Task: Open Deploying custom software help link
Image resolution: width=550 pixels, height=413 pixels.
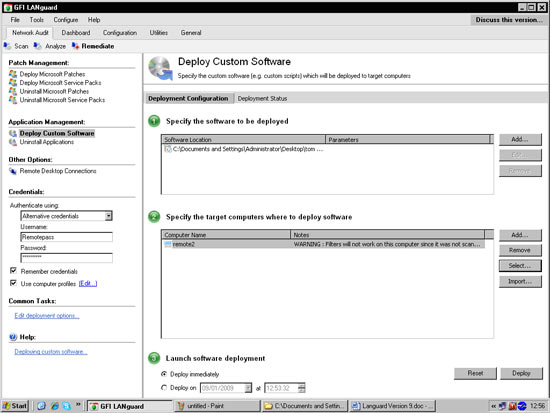Action: click(x=51, y=352)
